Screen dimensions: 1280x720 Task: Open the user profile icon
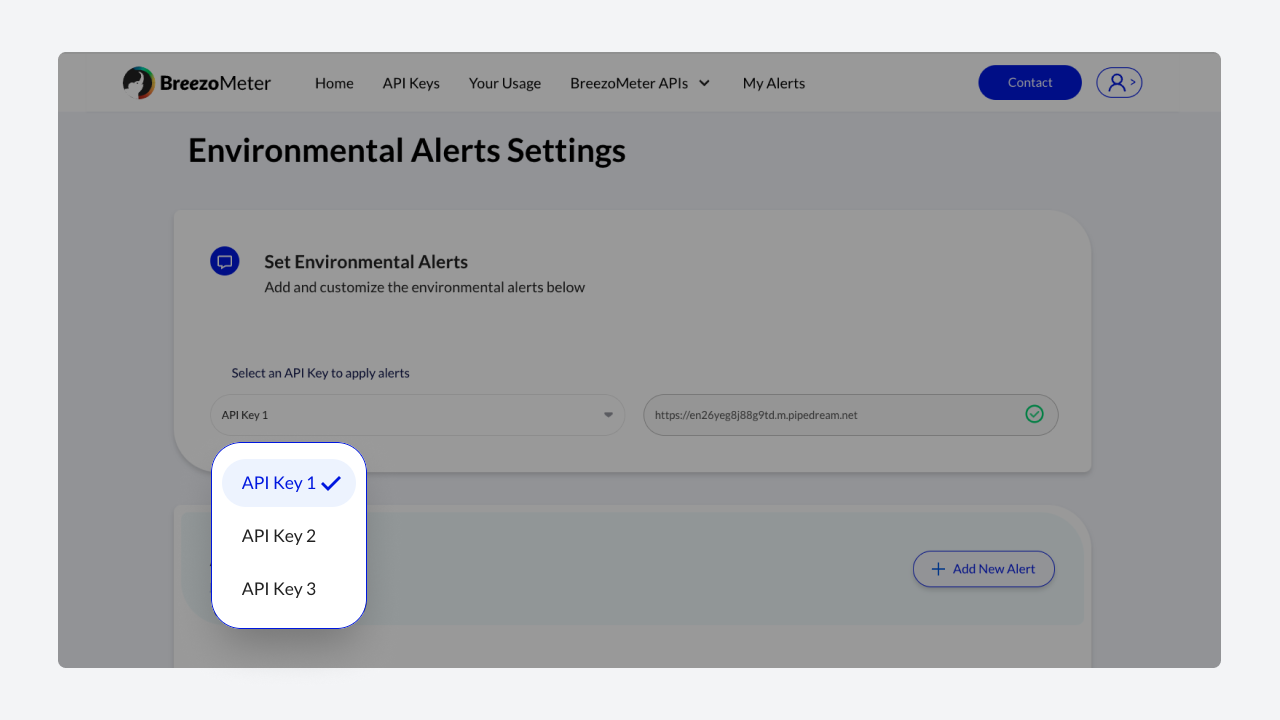[x=1118, y=82]
